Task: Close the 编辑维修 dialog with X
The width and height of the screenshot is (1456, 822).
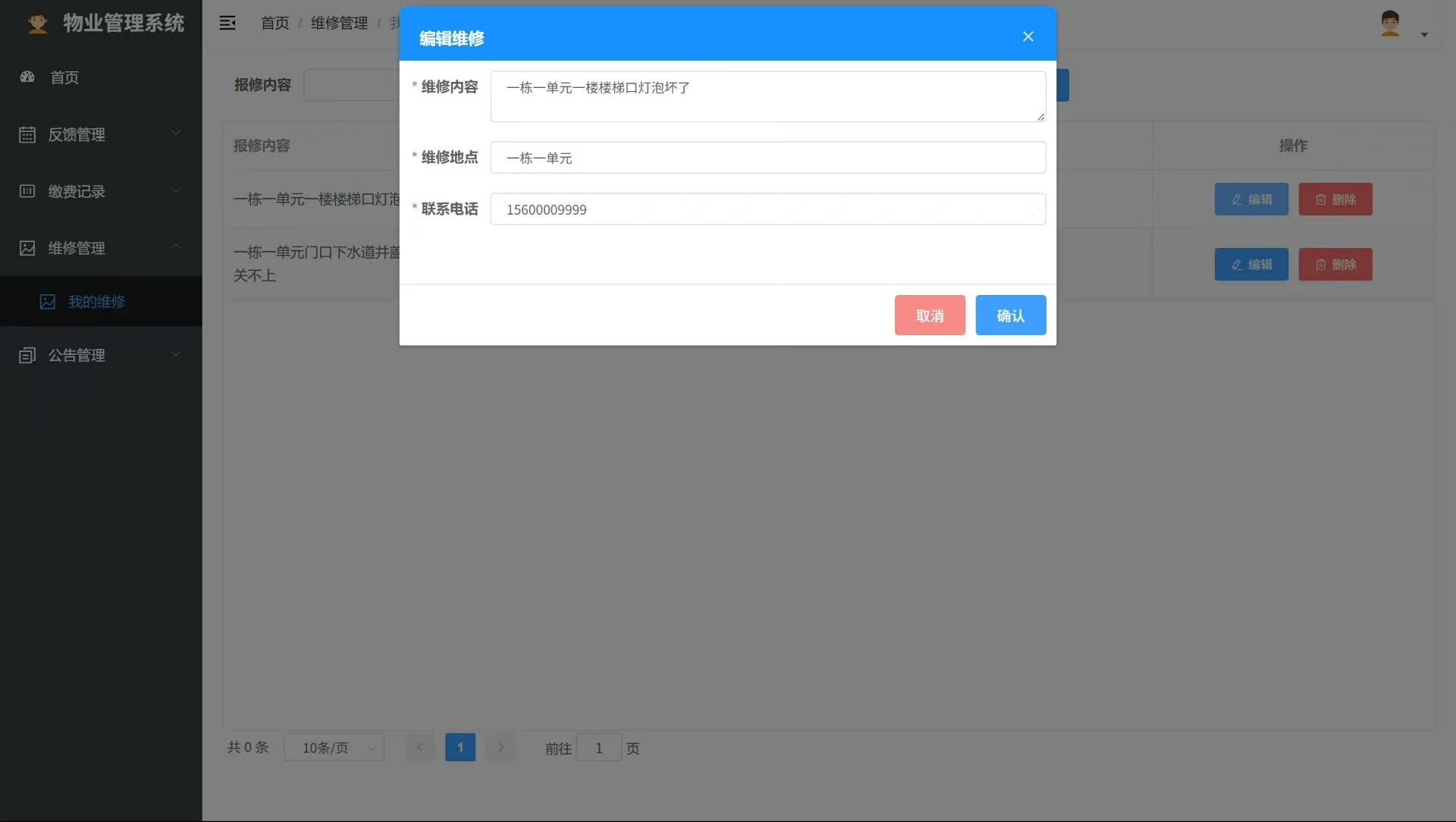Action: point(1028,36)
